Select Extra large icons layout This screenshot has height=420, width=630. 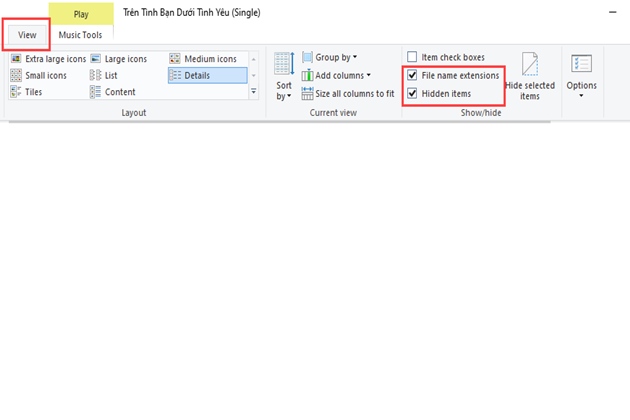point(48,59)
